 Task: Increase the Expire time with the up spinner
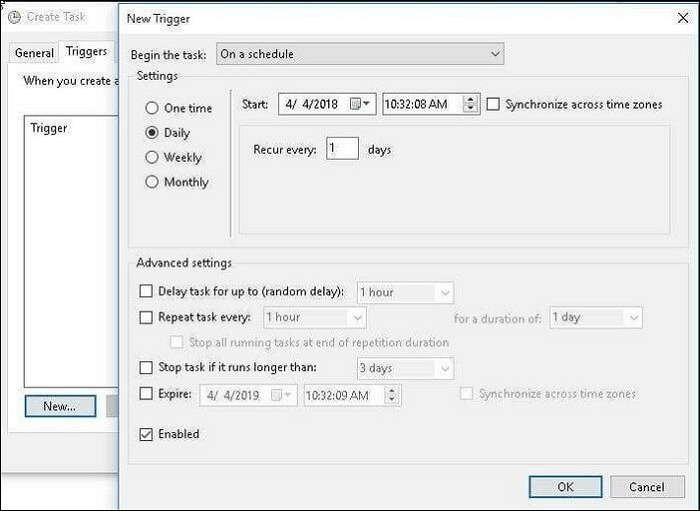[x=392, y=391]
